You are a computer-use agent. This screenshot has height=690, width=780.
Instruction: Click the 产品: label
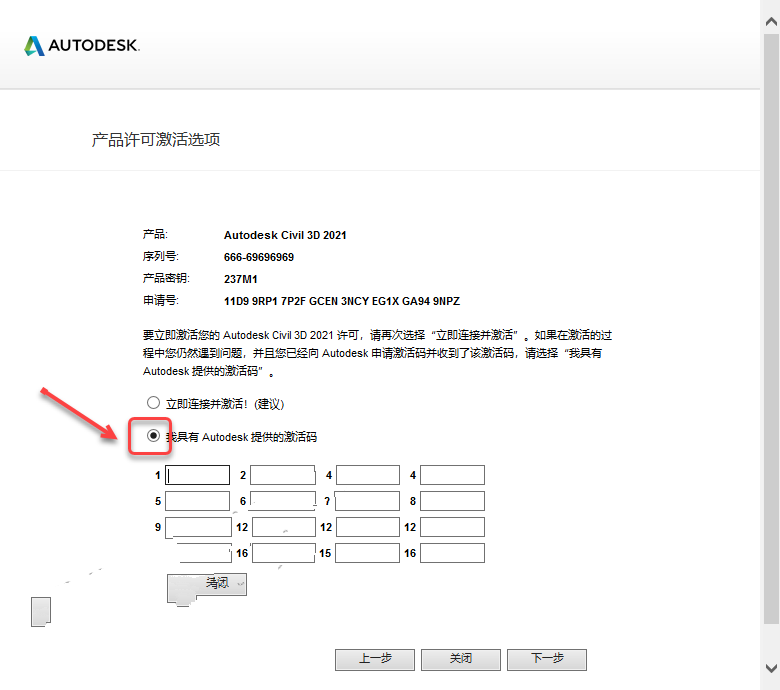coord(155,234)
